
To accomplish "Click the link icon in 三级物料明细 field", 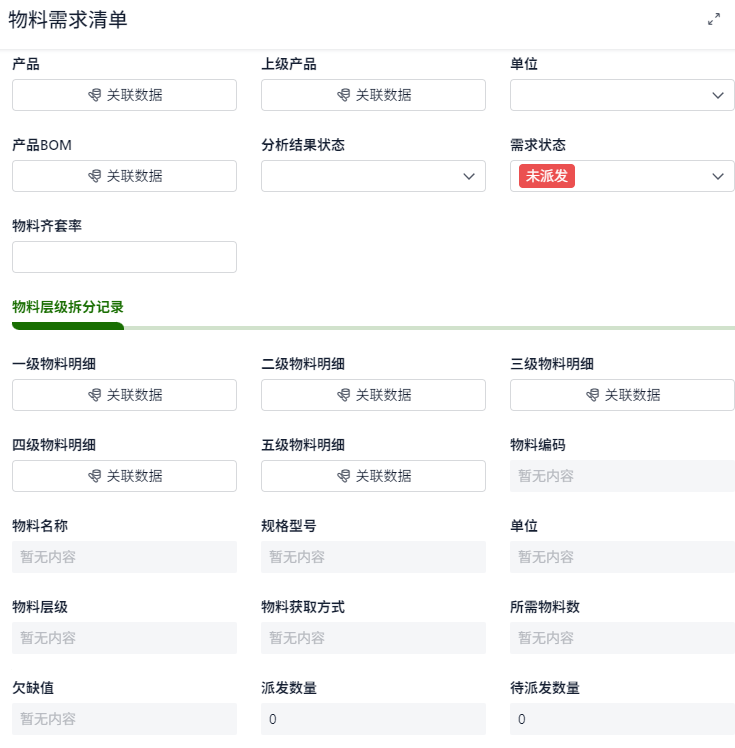I will point(593,395).
